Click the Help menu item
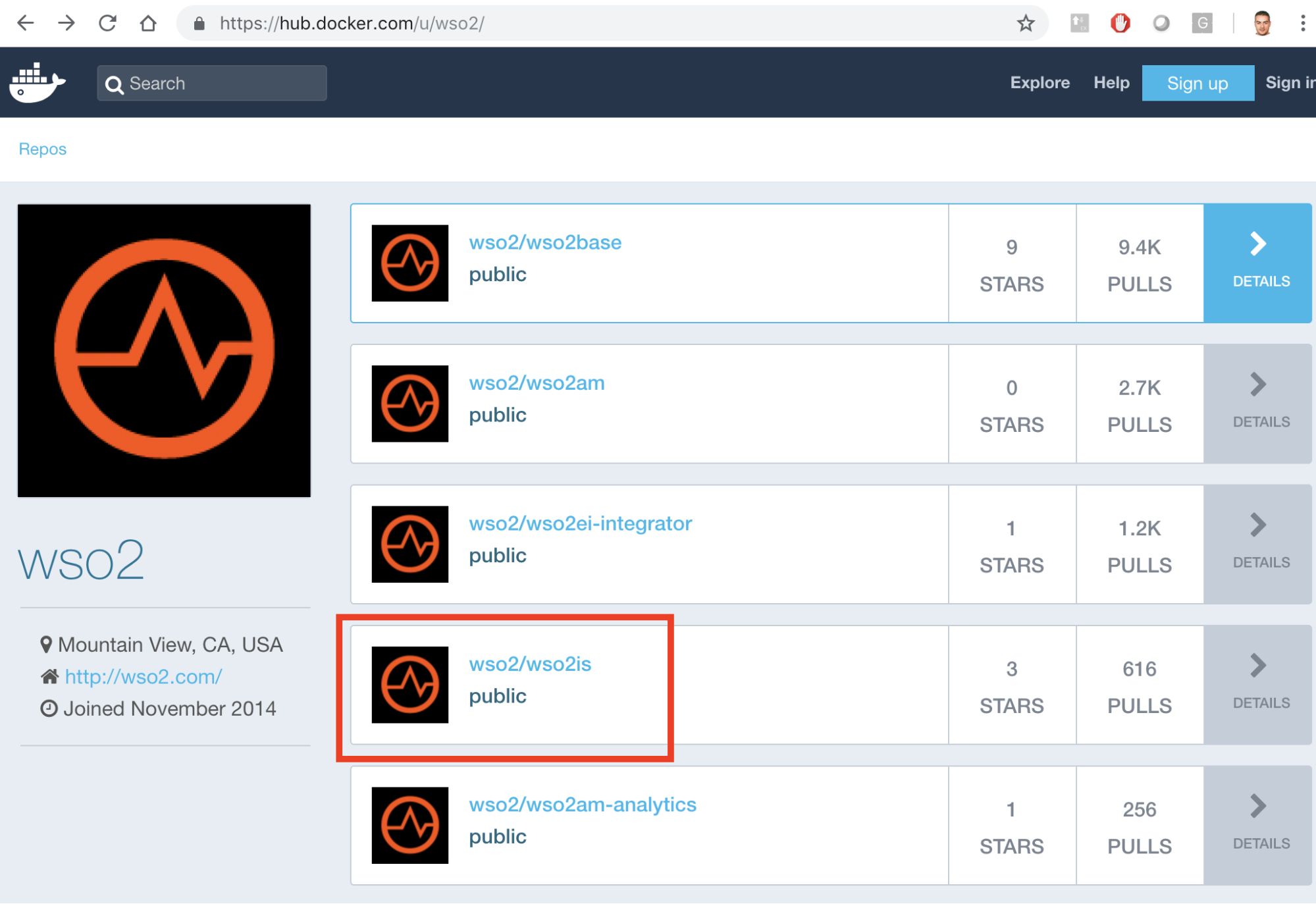 click(1111, 83)
